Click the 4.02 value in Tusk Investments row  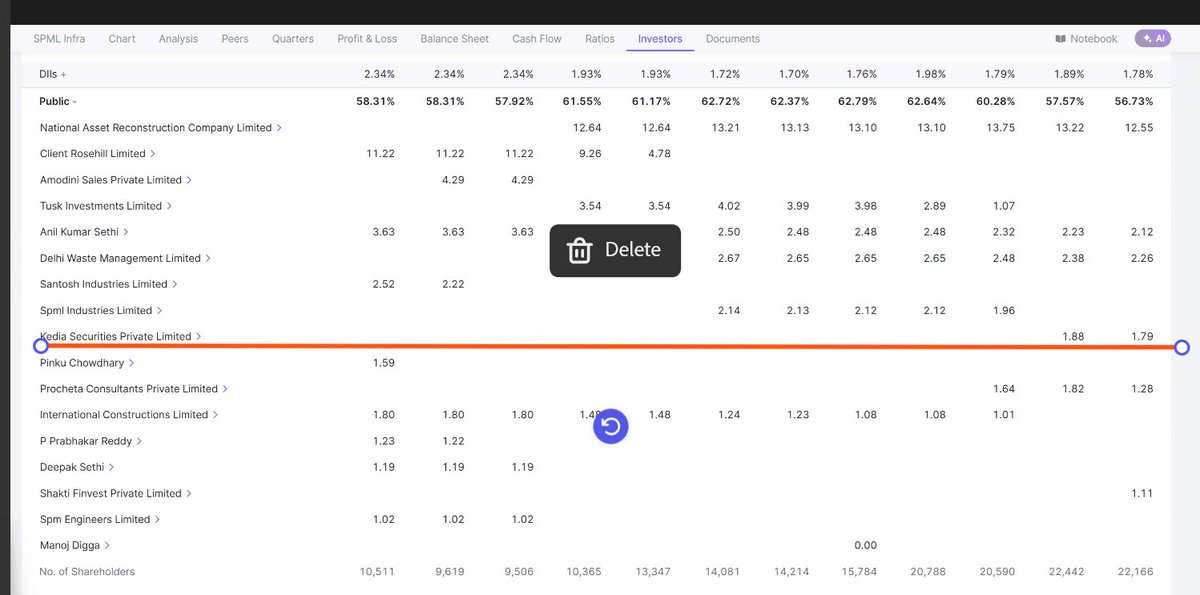point(729,206)
